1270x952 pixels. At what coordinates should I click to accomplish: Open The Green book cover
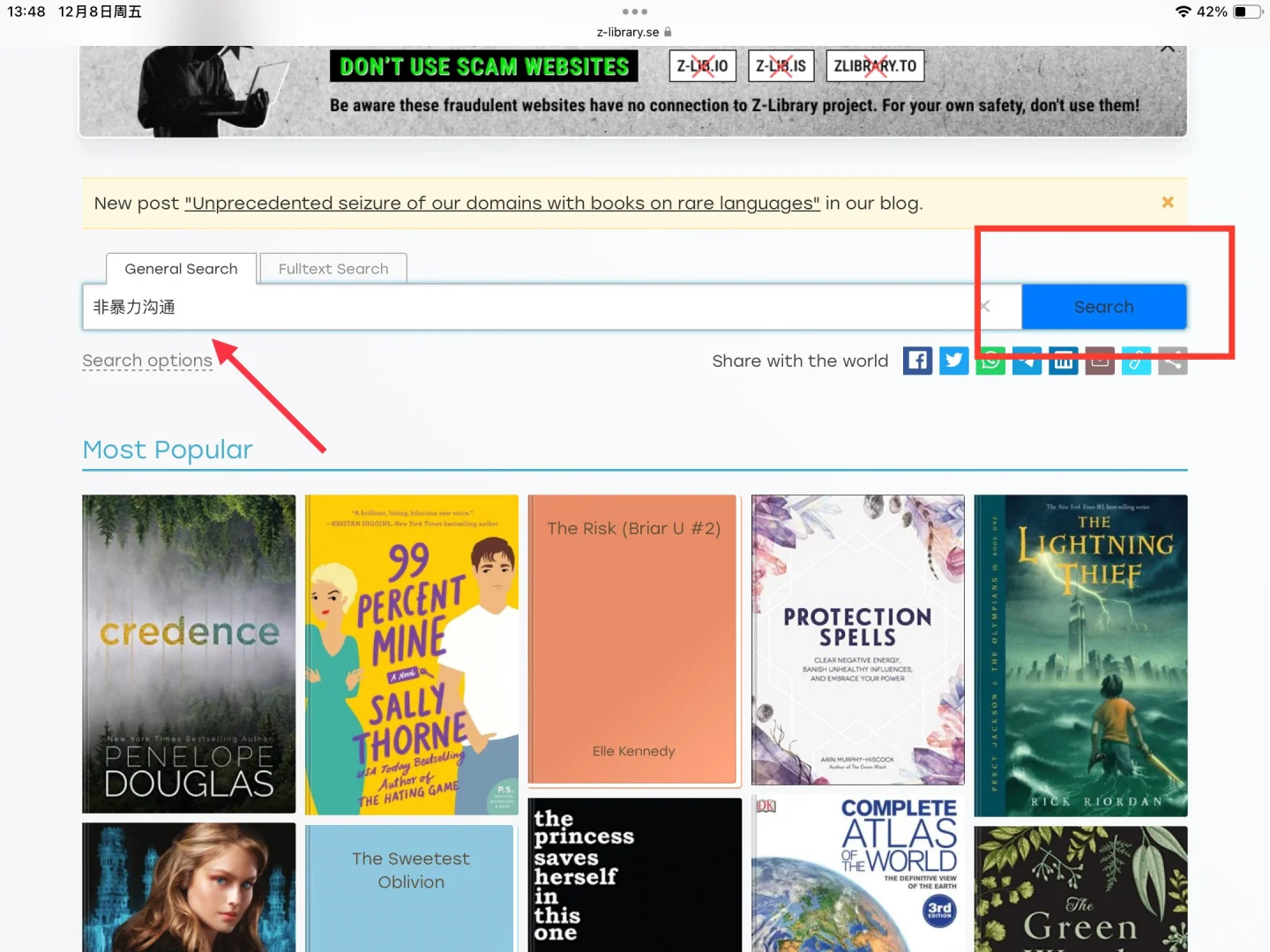[x=1080, y=889]
